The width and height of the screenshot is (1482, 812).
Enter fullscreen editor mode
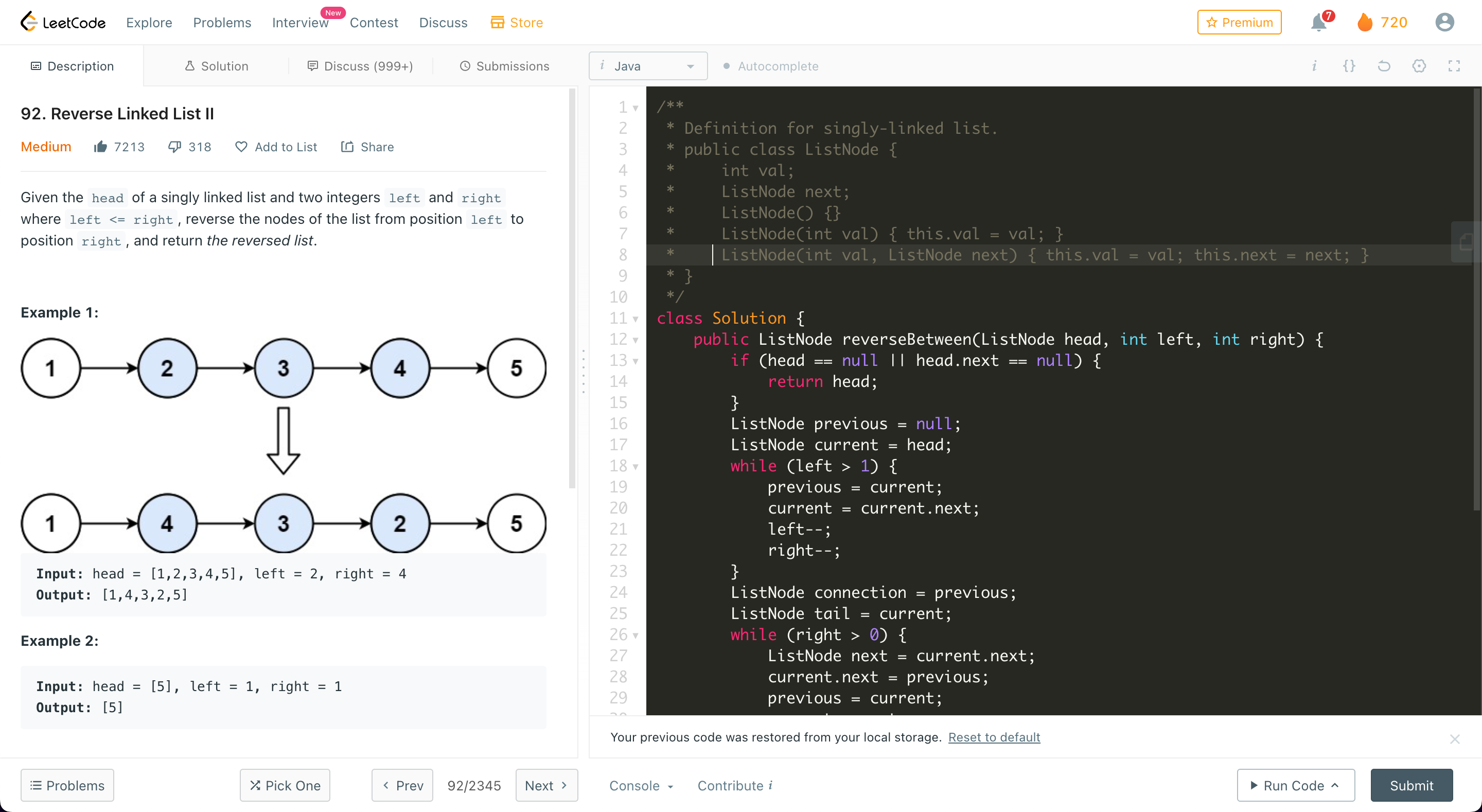coord(1454,66)
